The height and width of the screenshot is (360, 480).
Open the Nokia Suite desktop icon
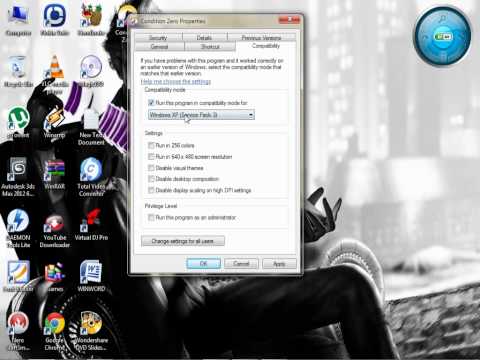(x=54, y=19)
